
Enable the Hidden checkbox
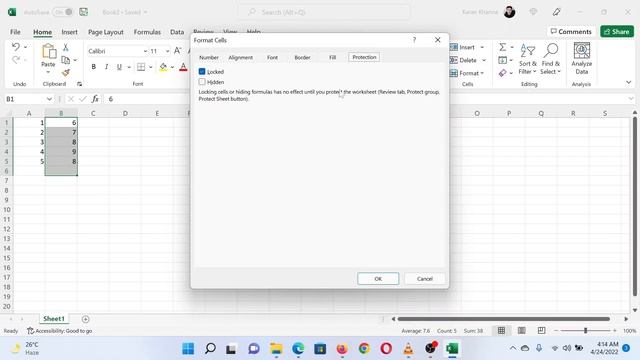pyautogui.click(x=202, y=82)
